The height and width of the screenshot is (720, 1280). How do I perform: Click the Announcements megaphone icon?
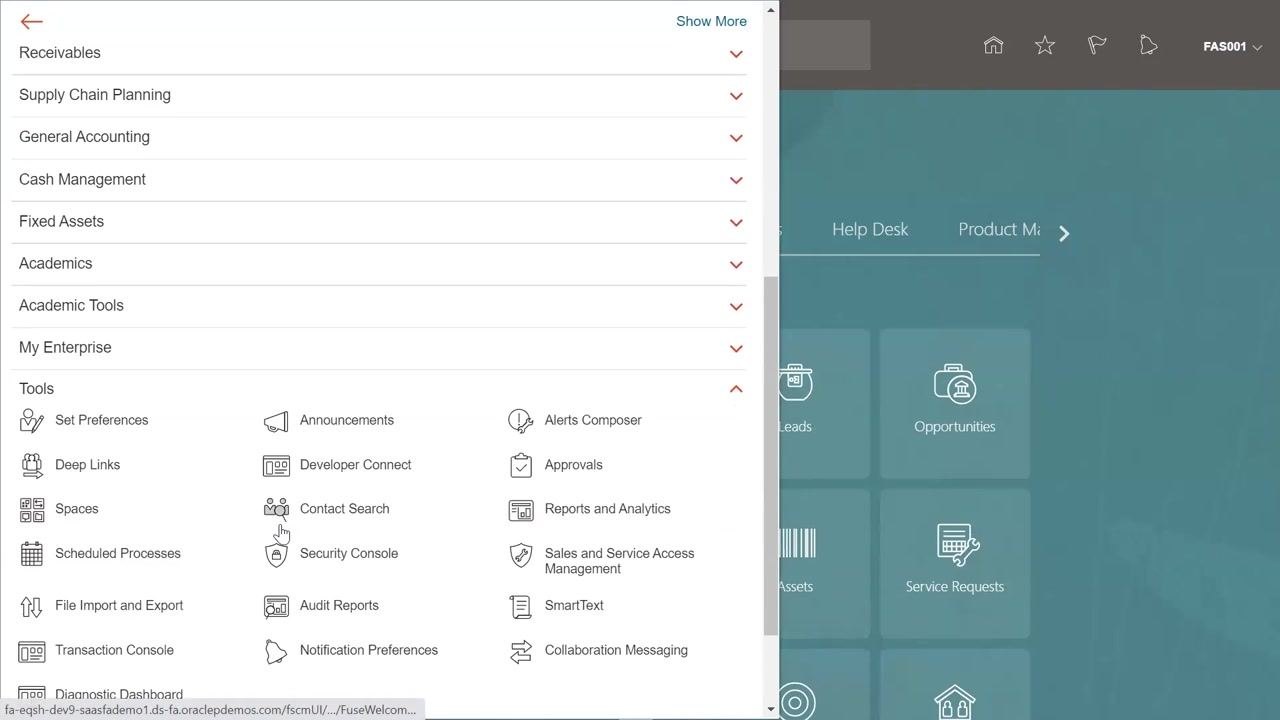pos(276,421)
